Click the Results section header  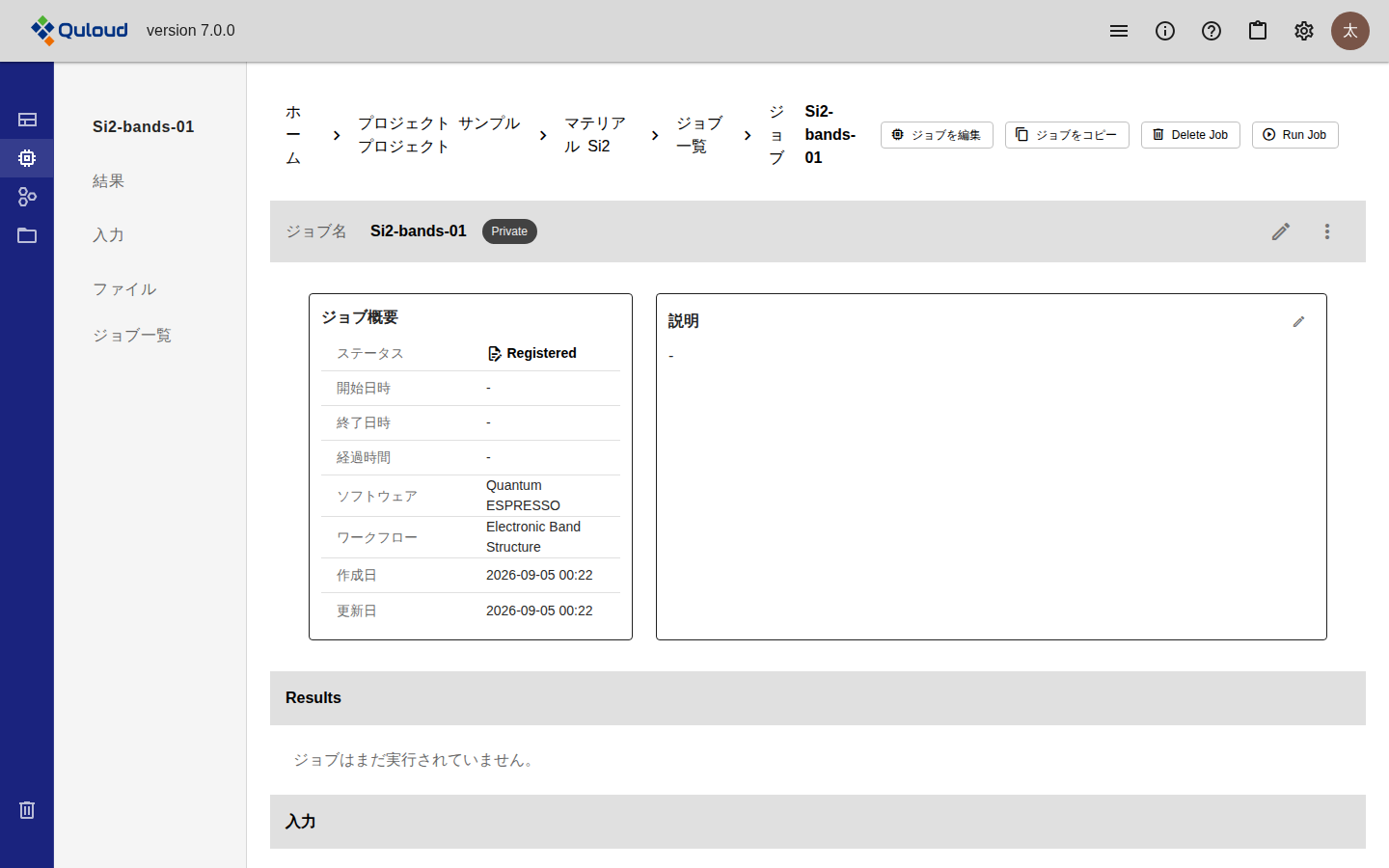coord(818,698)
